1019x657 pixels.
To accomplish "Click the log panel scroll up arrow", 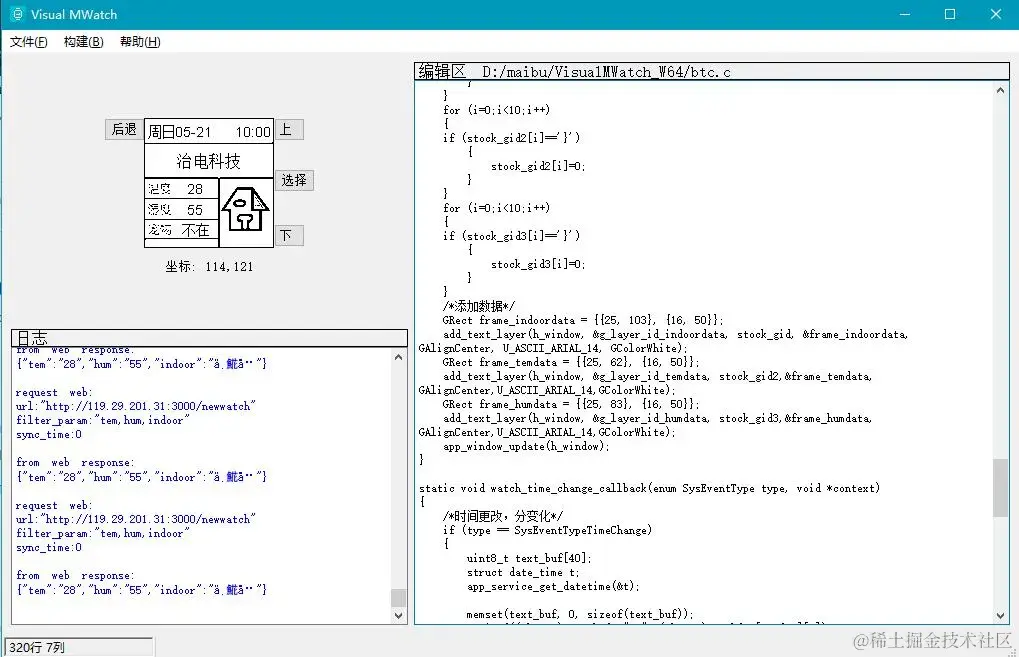I will 398,357.
